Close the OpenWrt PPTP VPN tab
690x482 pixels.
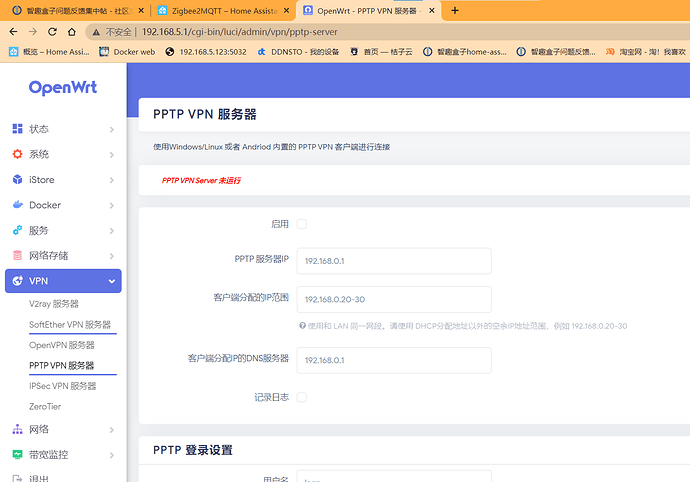pos(432,10)
